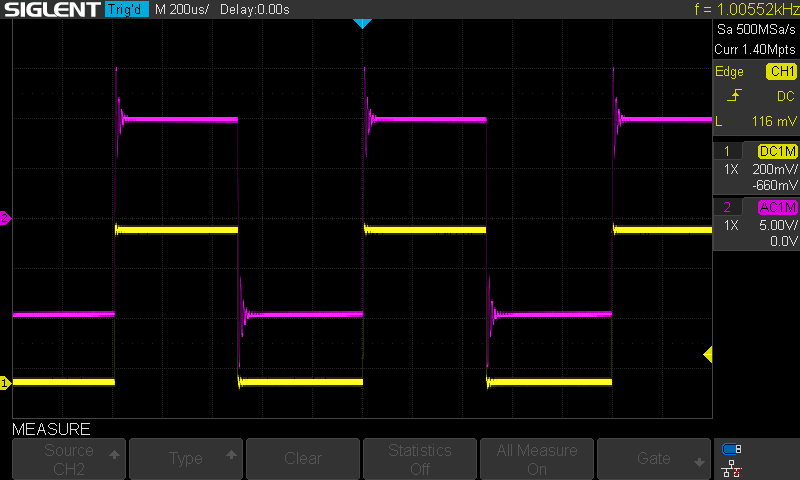Click the -660mV channel 1 offset
The width and height of the screenshot is (800, 480).
point(774,185)
